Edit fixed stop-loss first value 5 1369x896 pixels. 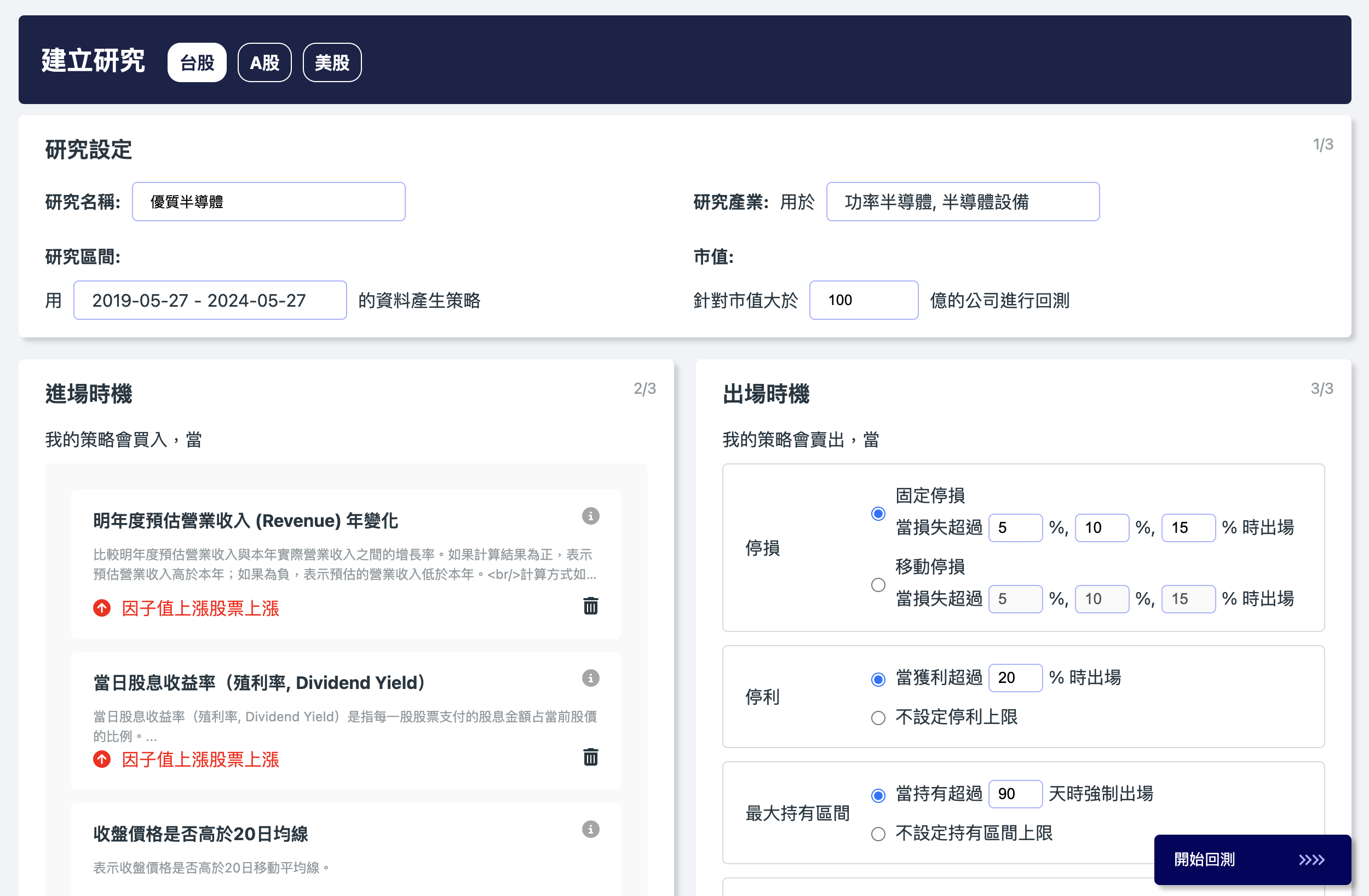click(1015, 528)
